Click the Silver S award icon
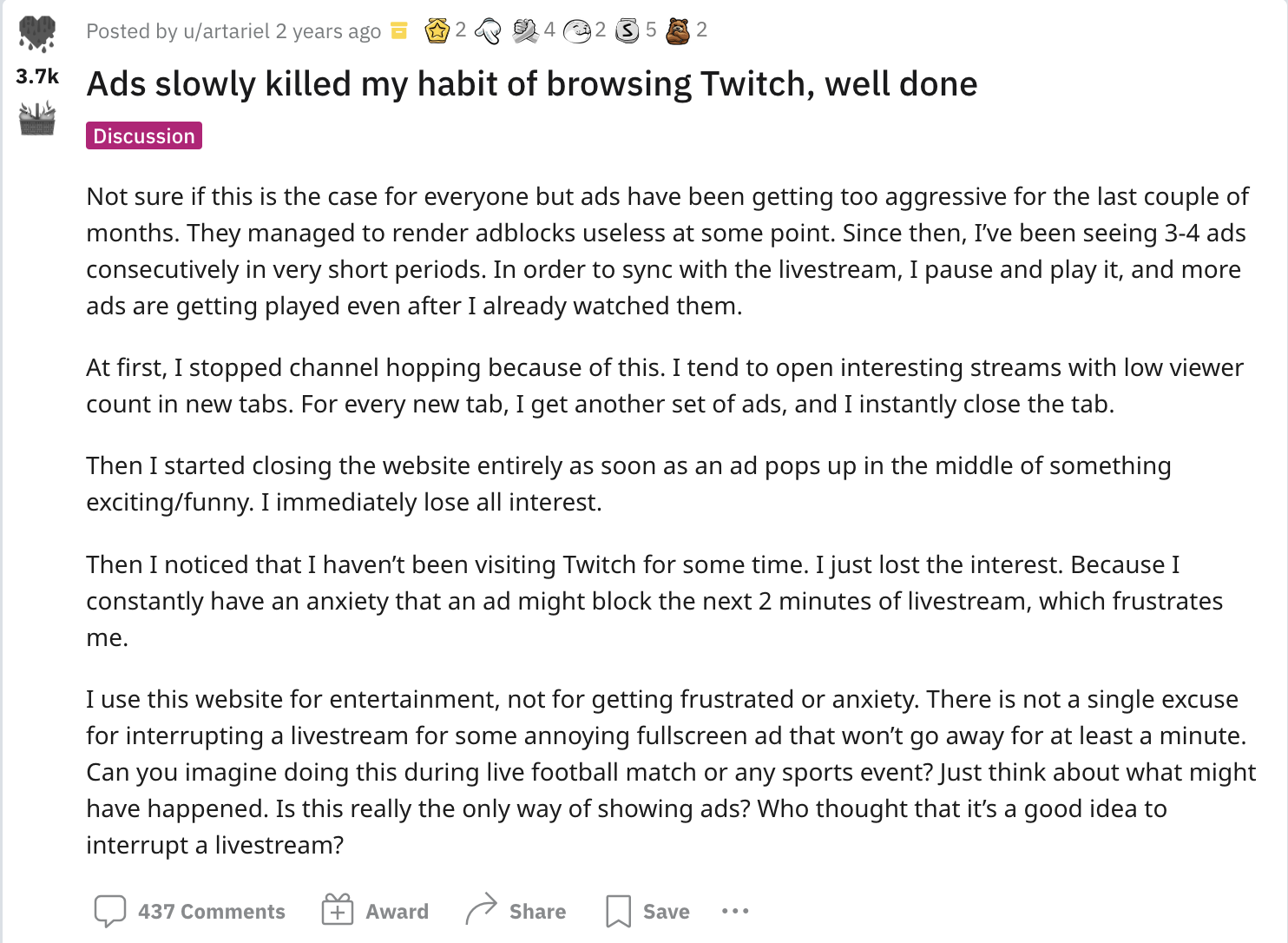This screenshot has height=943, width=1288. pos(627,31)
